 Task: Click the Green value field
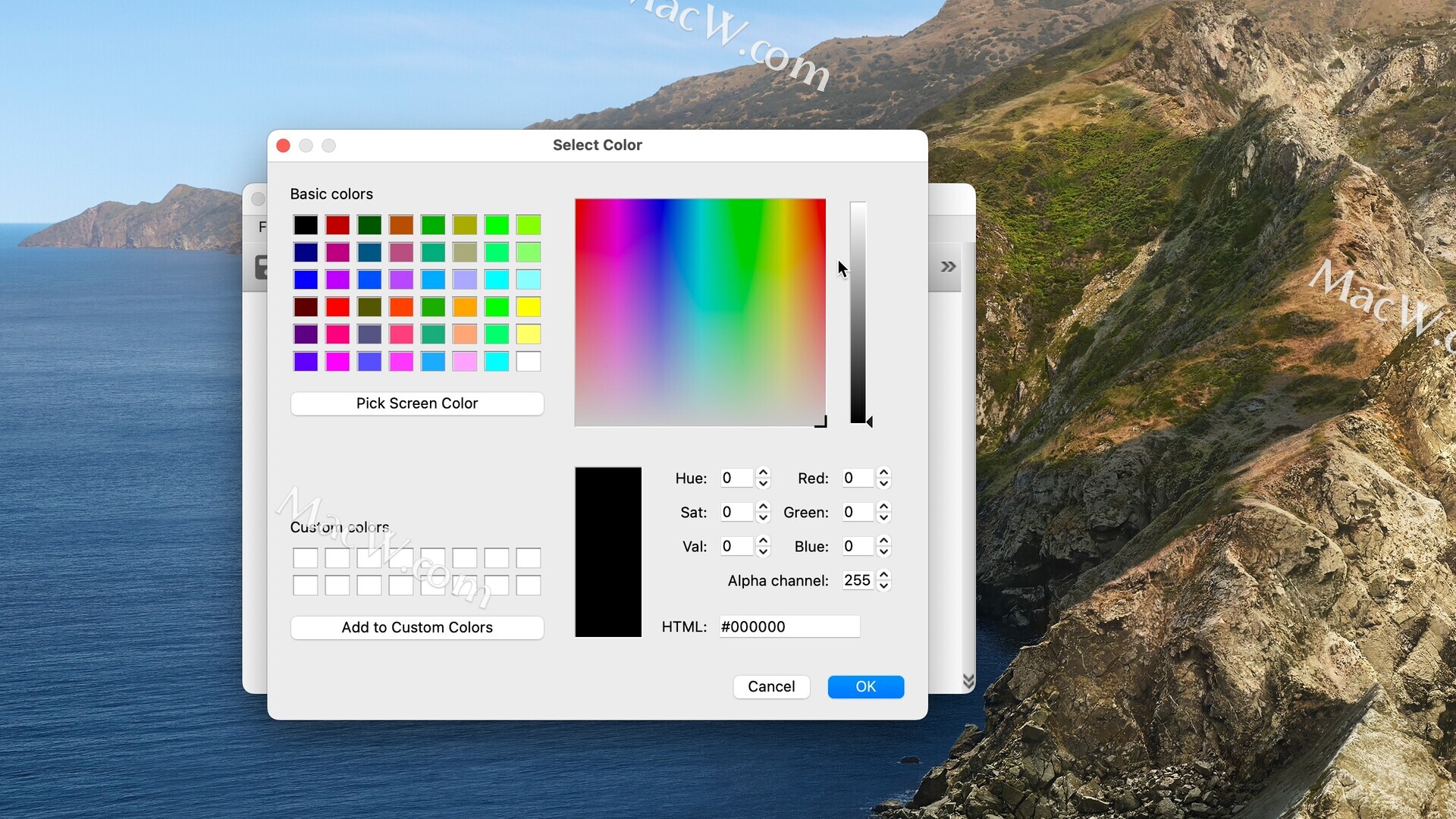pyautogui.click(x=858, y=512)
